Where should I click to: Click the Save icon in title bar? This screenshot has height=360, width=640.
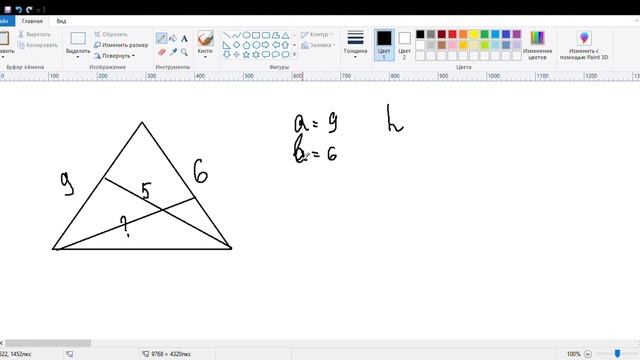pos(7,9)
